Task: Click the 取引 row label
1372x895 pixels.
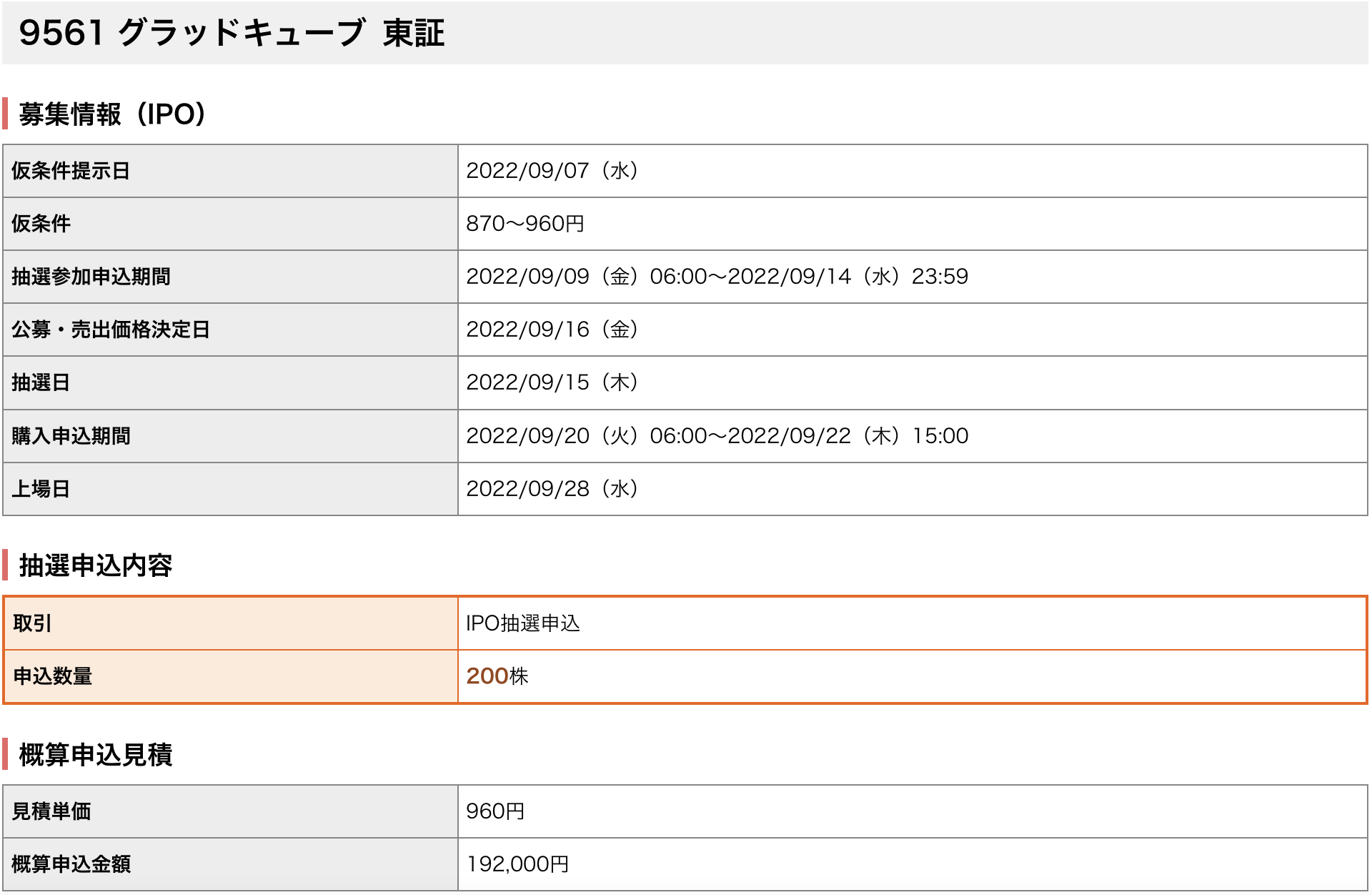Action: tap(32, 623)
